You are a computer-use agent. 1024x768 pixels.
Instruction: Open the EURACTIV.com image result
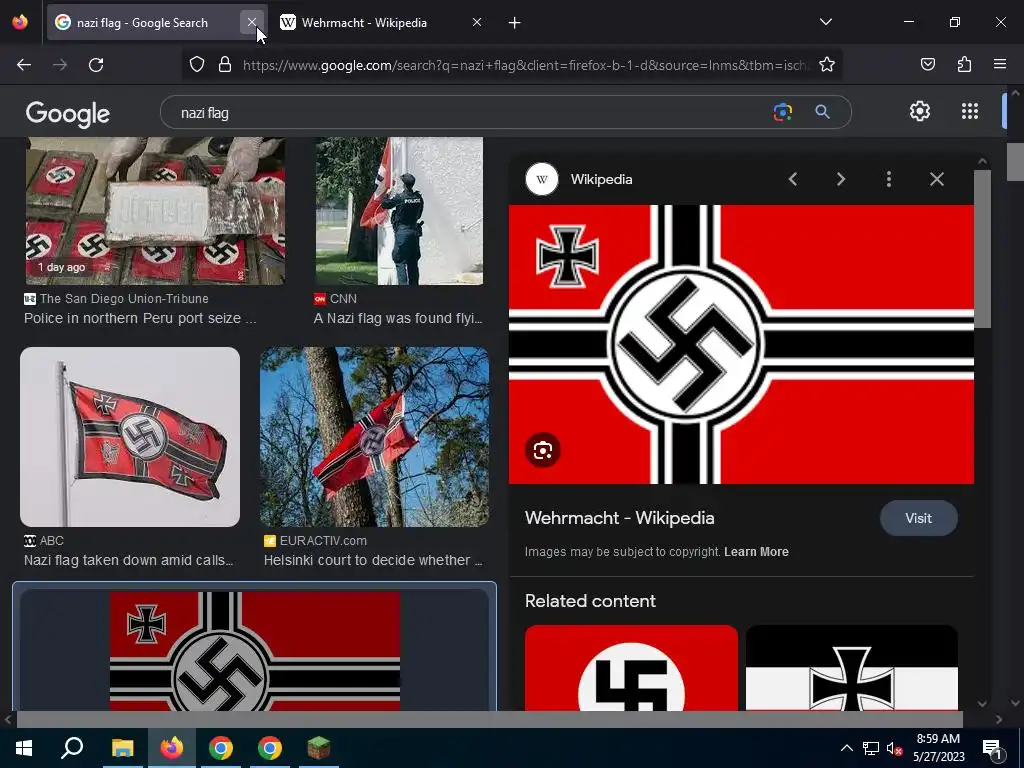pos(374,437)
